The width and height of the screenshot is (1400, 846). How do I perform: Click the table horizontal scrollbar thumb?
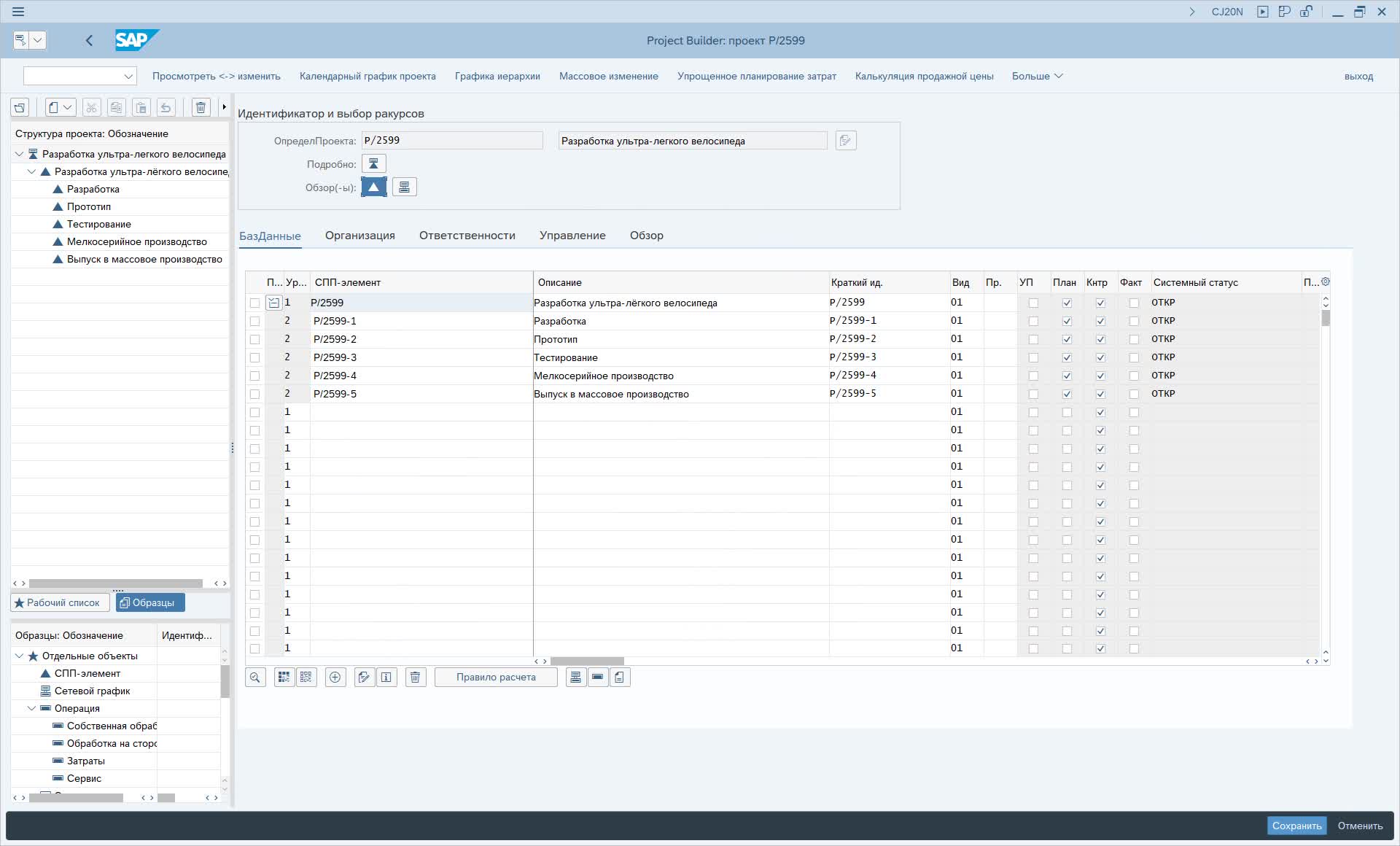(587, 661)
